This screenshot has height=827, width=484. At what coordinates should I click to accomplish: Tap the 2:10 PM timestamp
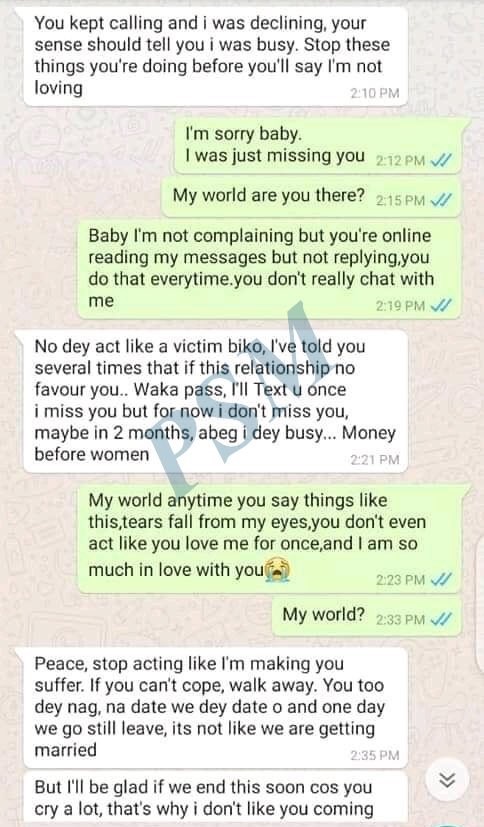point(375,93)
